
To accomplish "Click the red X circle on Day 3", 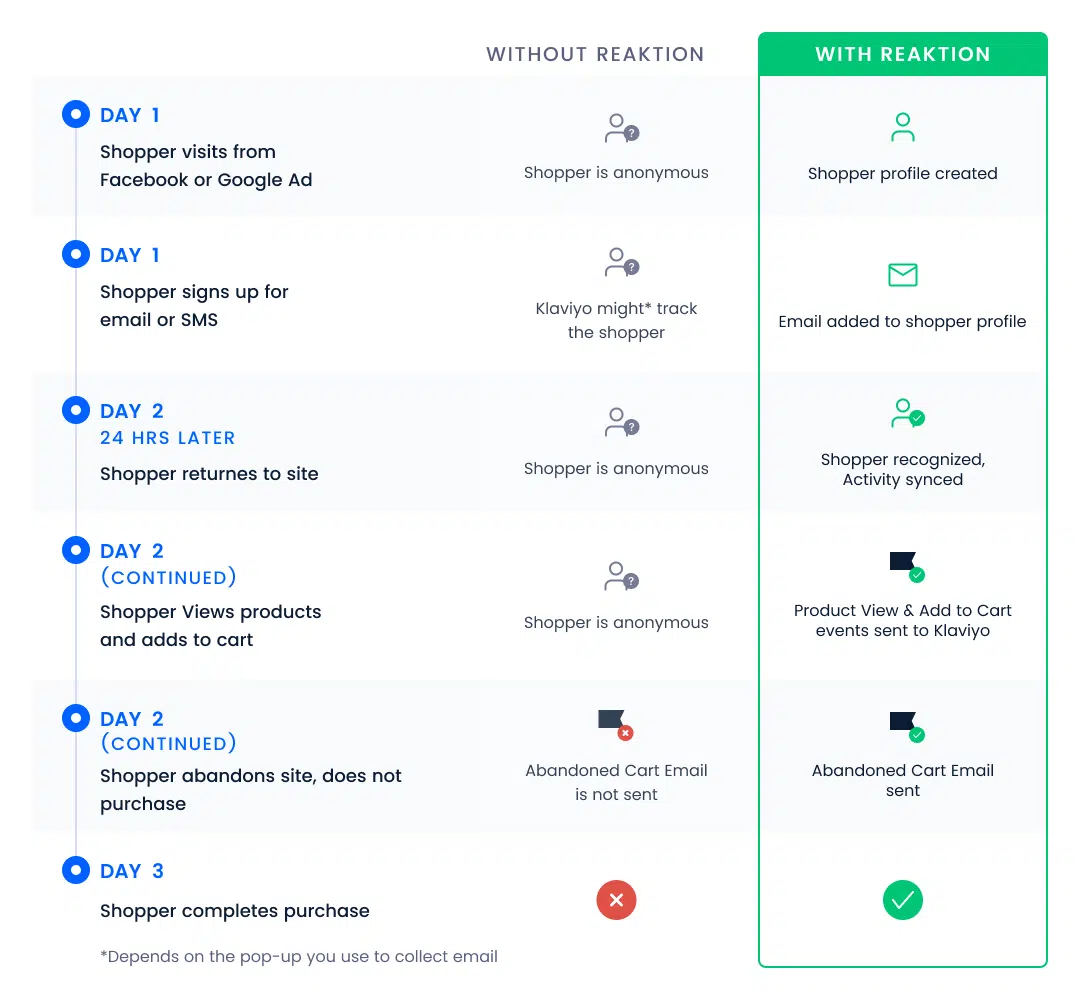I will pyautogui.click(x=616, y=899).
